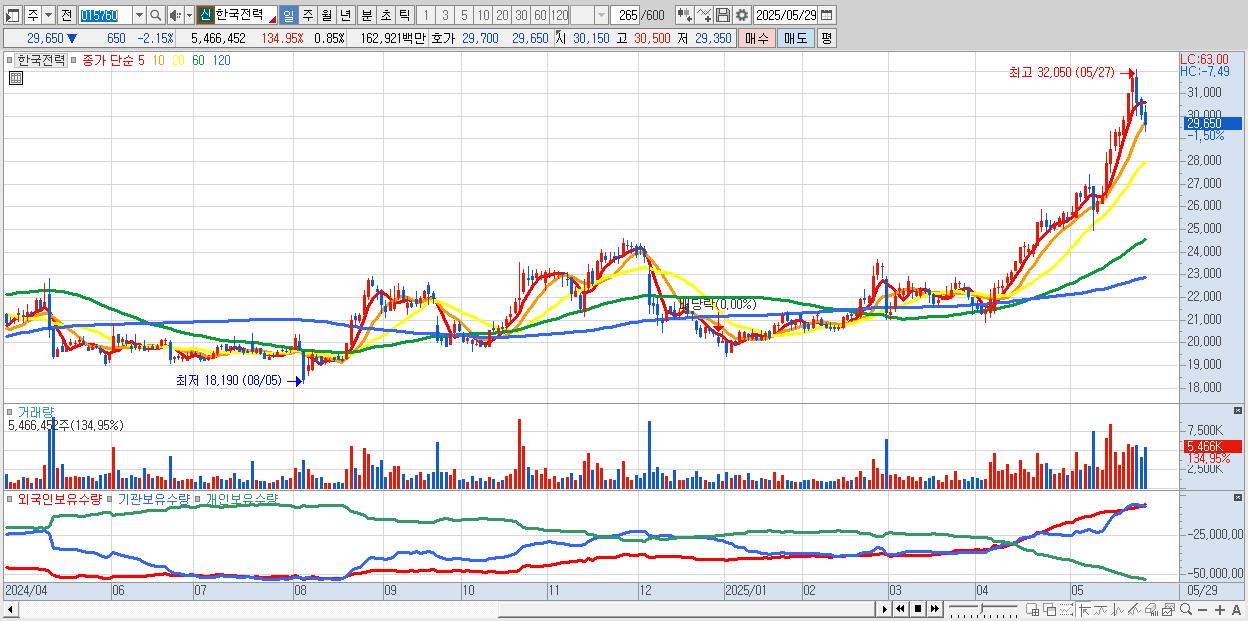
Task: Open chart settings gear icon
Action: click(x=742, y=15)
